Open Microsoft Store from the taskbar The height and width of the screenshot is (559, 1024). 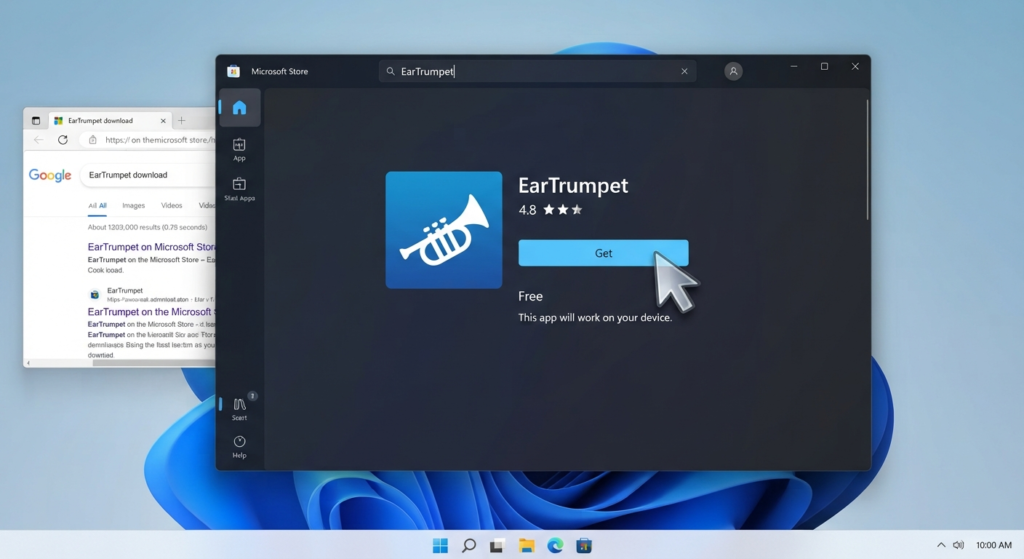pyautogui.click(x=584, y=546)
